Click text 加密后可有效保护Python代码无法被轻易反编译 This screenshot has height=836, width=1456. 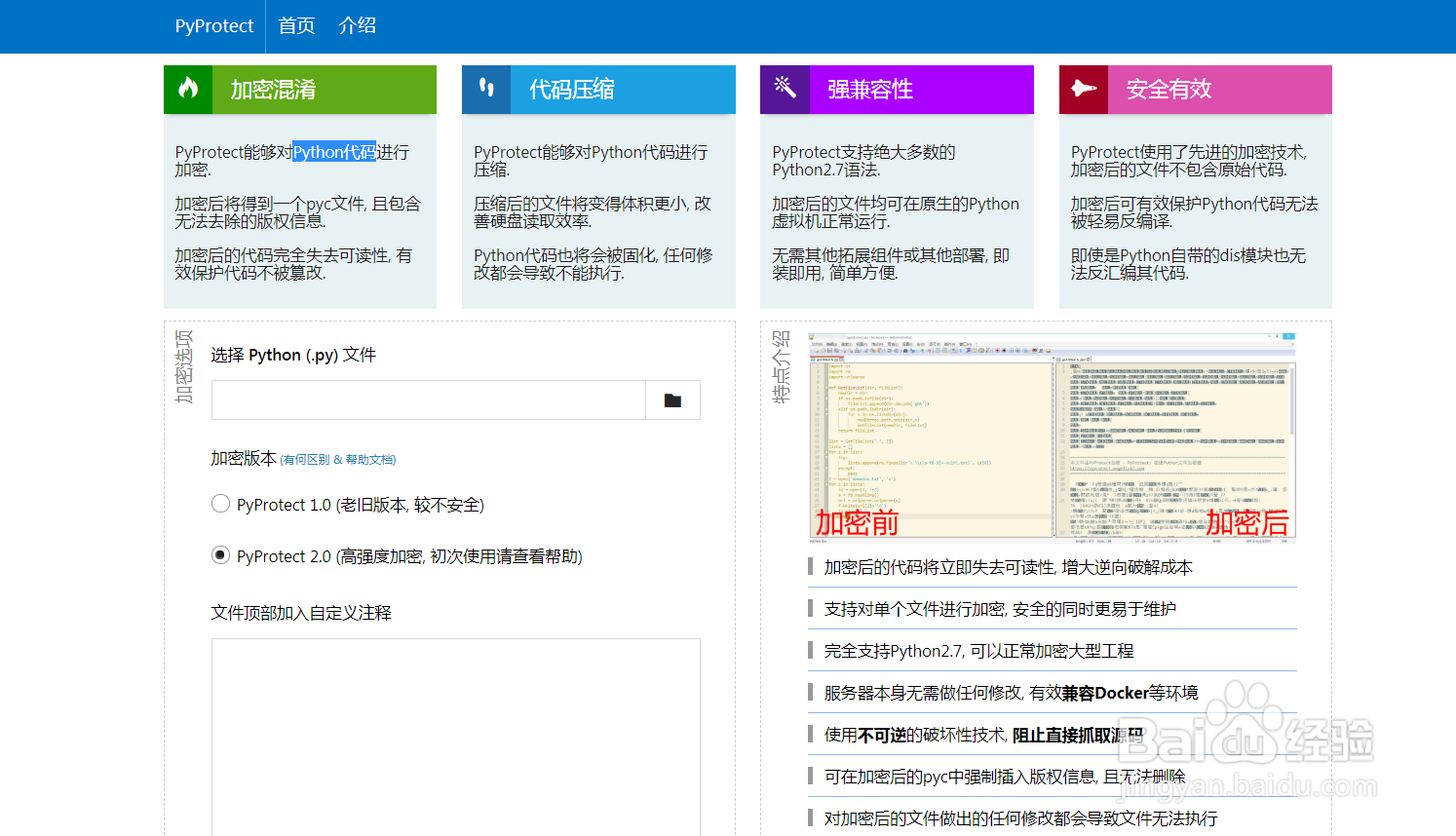[1194, 212]
